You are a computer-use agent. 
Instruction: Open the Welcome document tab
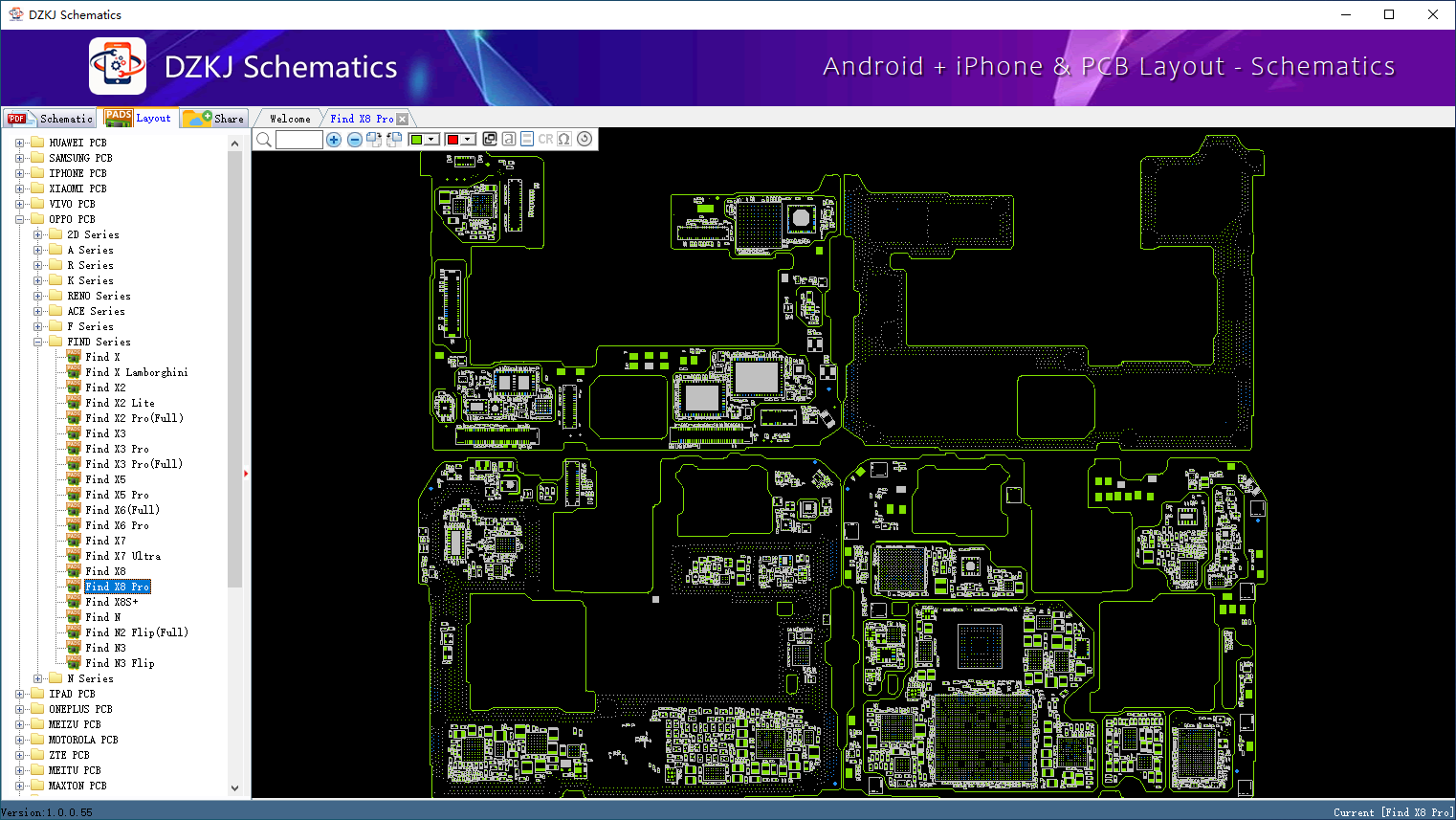(290, 119)
